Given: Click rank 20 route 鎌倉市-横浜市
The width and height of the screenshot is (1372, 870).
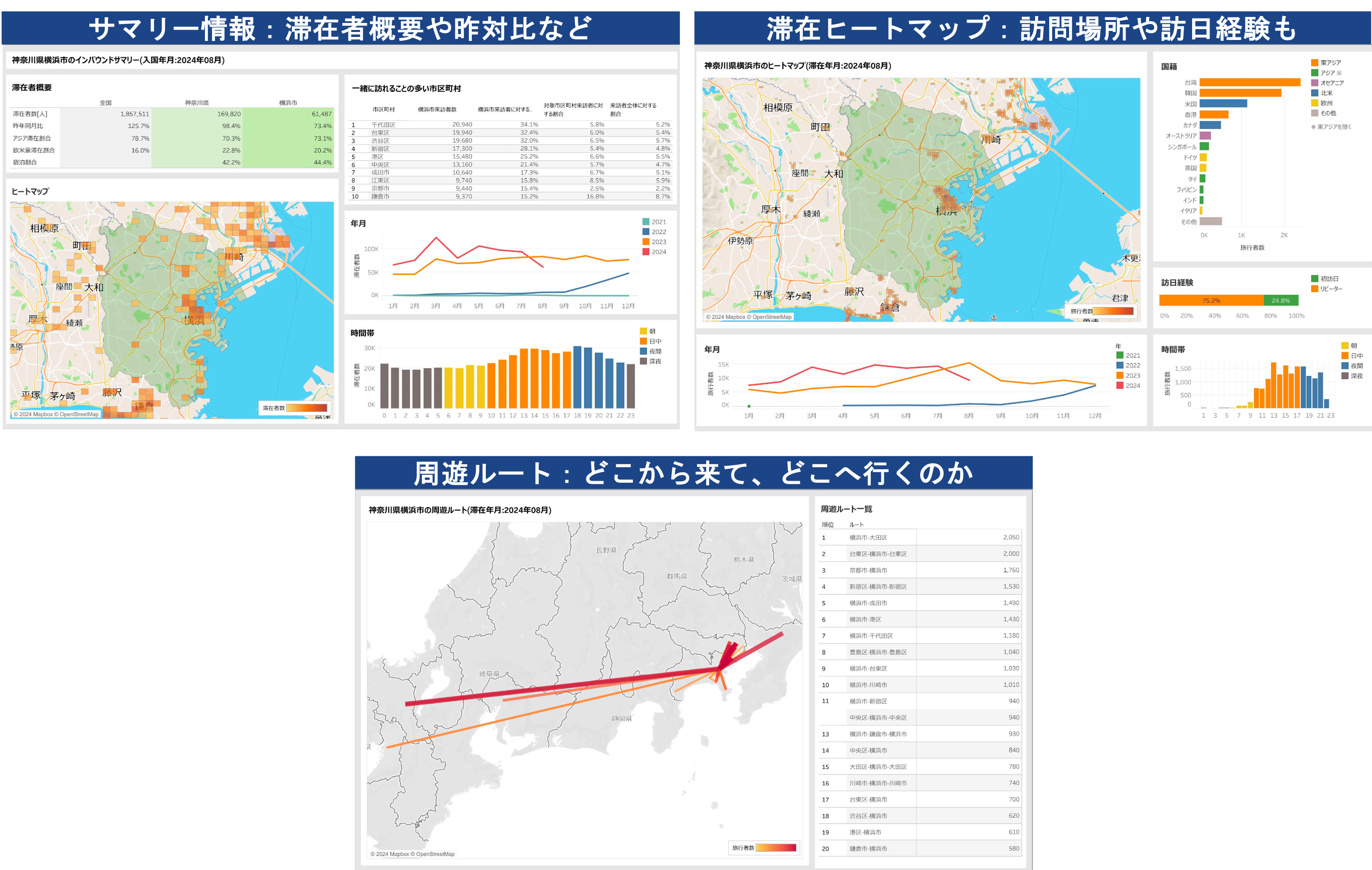Looking at the screenshot, I should 920,849.
